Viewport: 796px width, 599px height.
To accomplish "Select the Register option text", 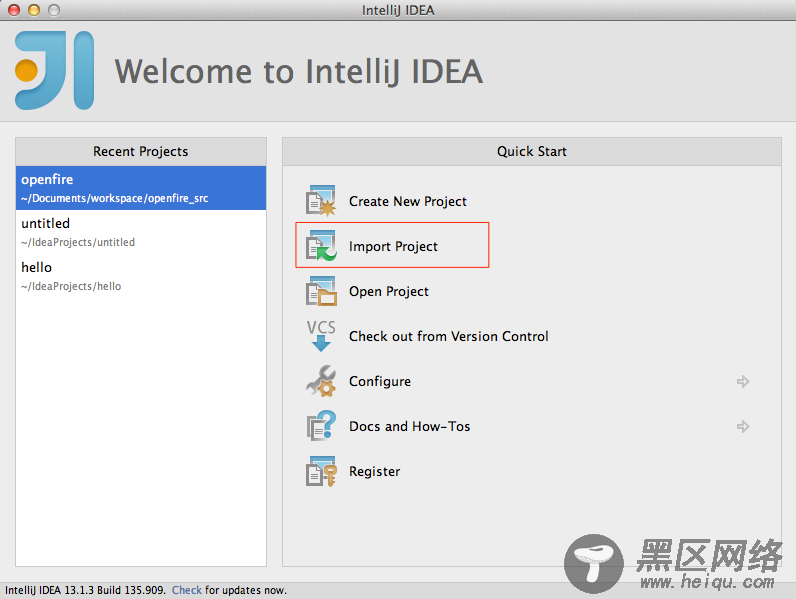I will tap(375, 471).
